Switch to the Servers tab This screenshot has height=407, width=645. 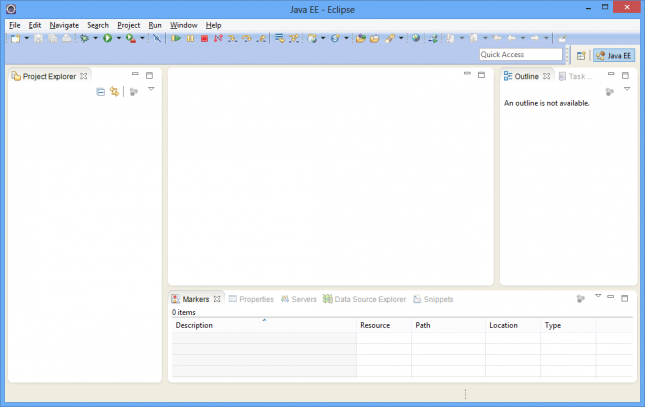(299, 299)
